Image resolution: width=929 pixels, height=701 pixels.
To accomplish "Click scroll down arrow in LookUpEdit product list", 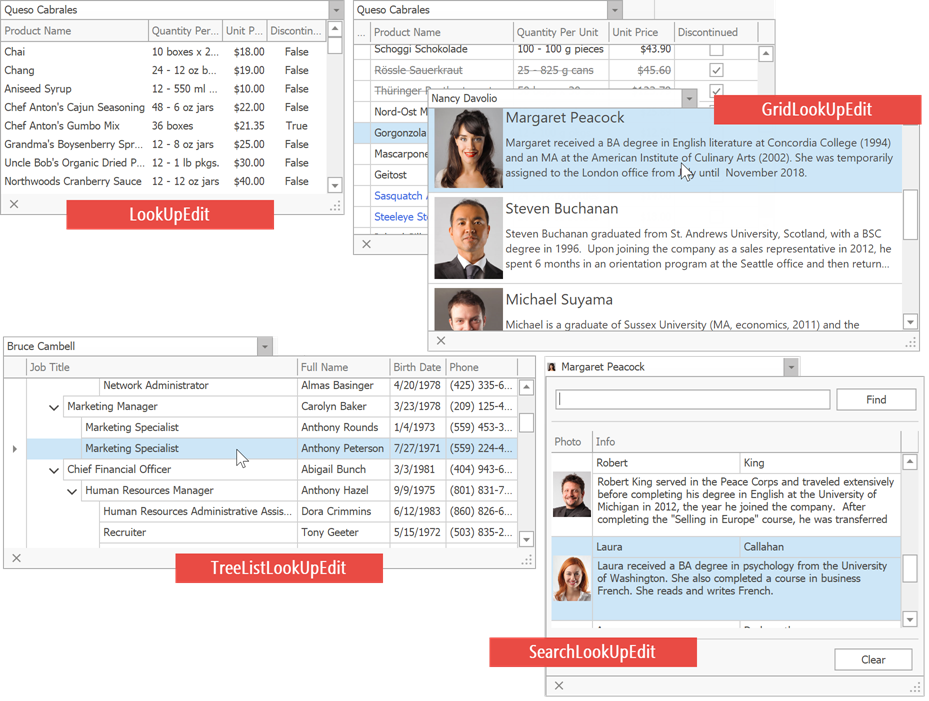I will click(335, 185).
